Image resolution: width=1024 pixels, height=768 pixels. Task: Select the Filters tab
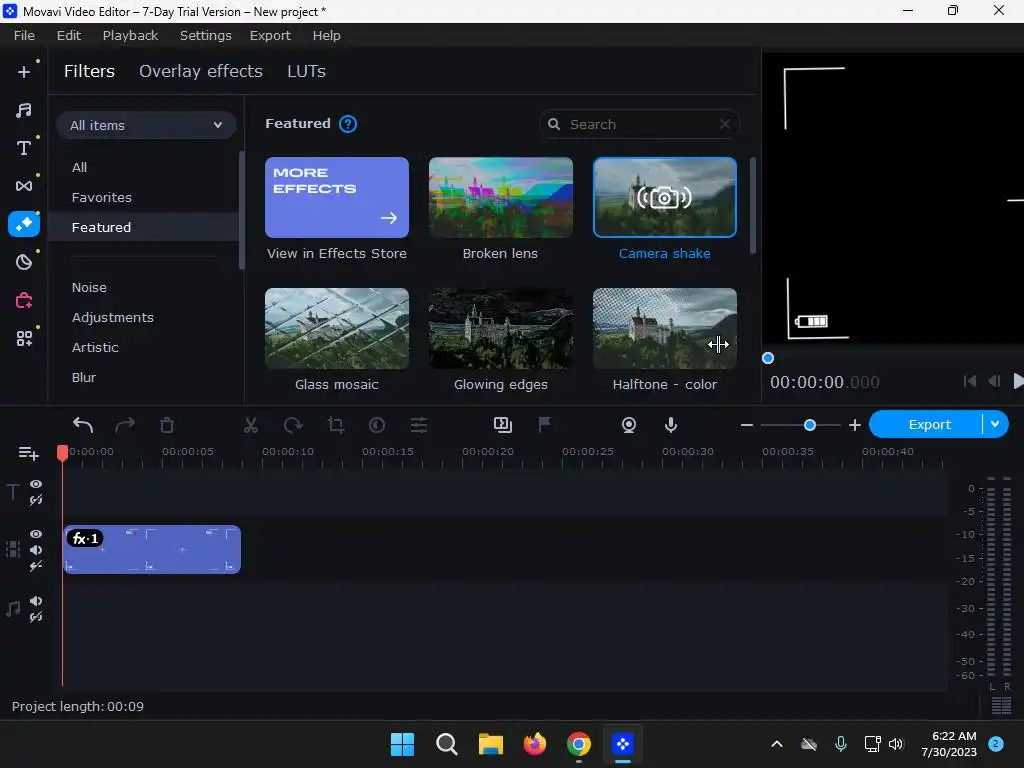(89, 71)
